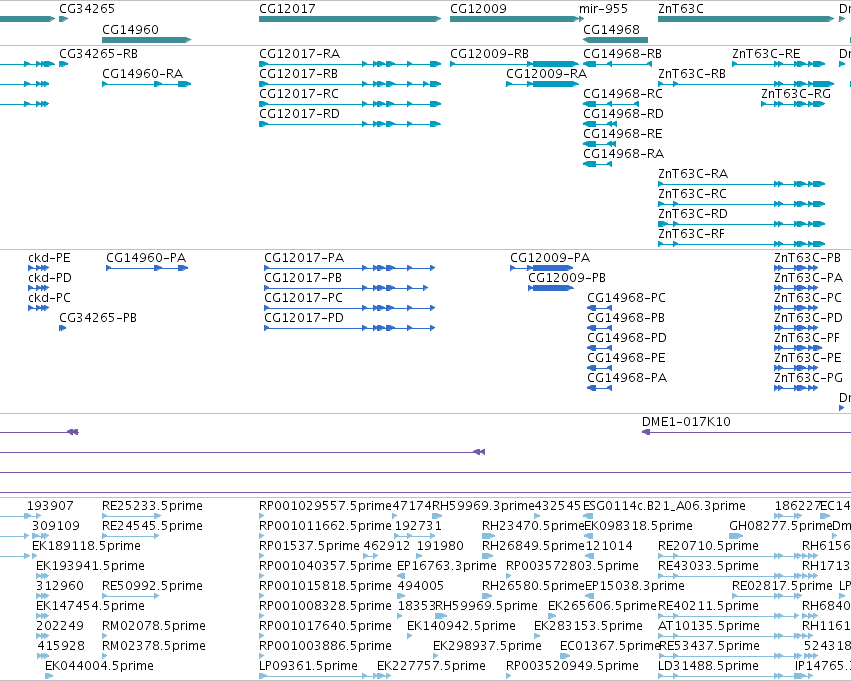Click protein ZnT63C-PG label
This screenshot has width=851, height=681.
(x=808, y=379)
